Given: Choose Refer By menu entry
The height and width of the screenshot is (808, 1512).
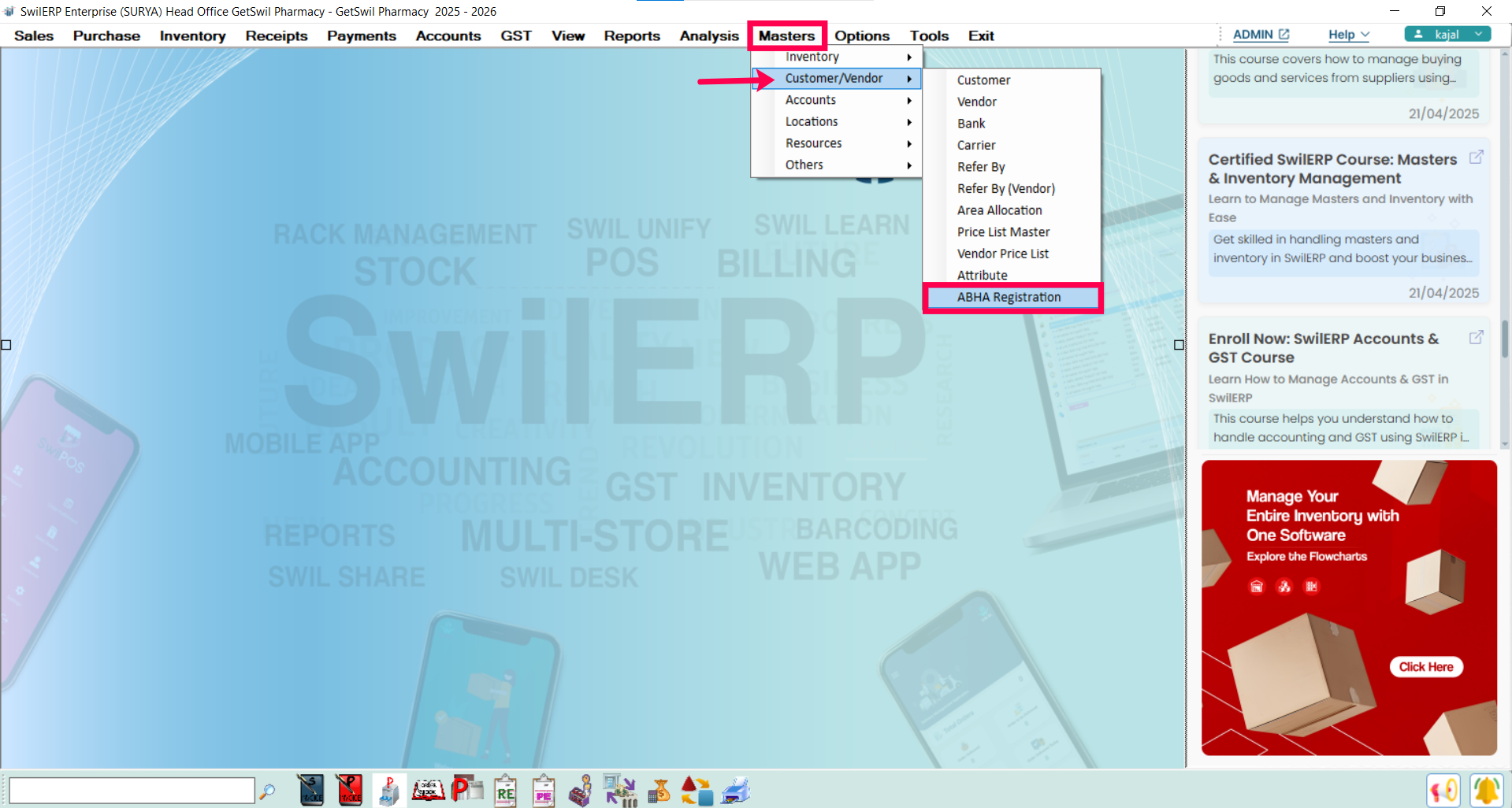Looking at the screenshot, I should [x=1012, y=167].
